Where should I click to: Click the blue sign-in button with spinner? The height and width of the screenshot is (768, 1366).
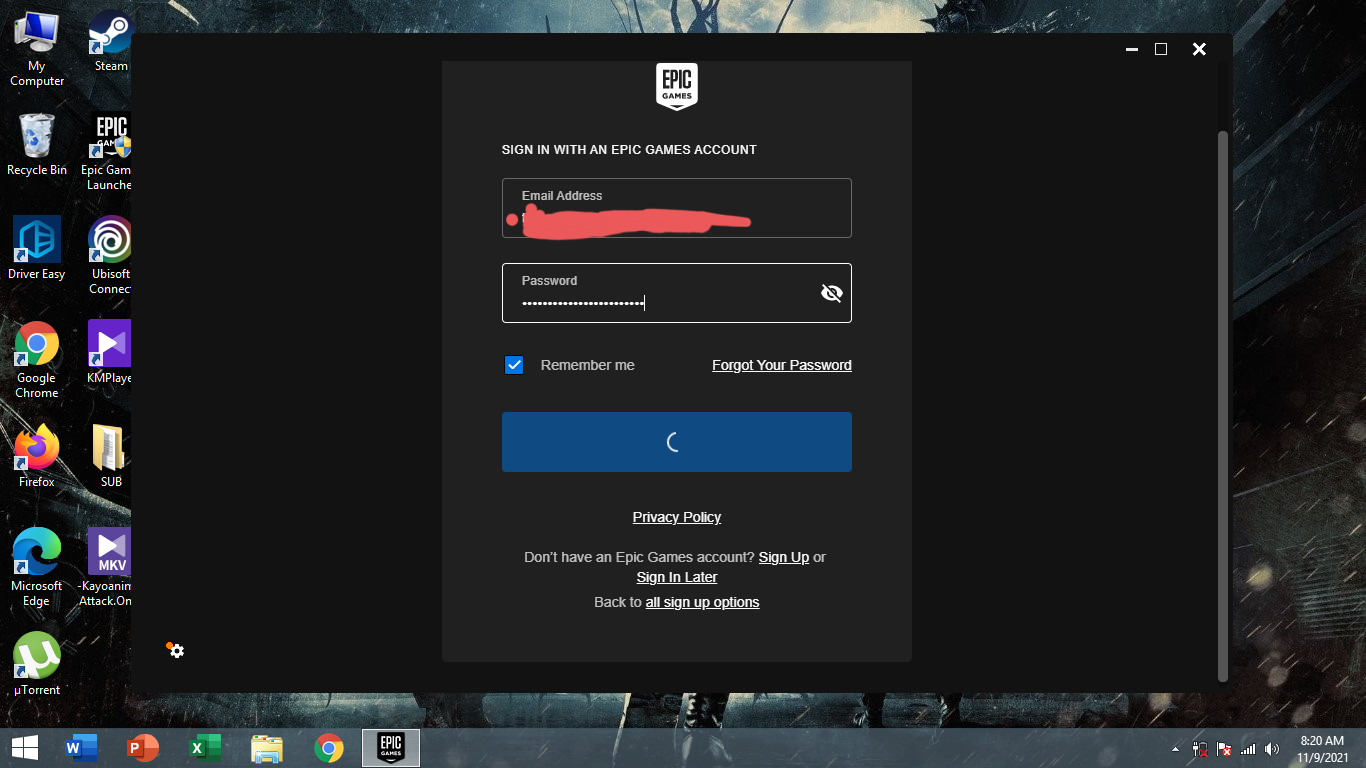677,442
